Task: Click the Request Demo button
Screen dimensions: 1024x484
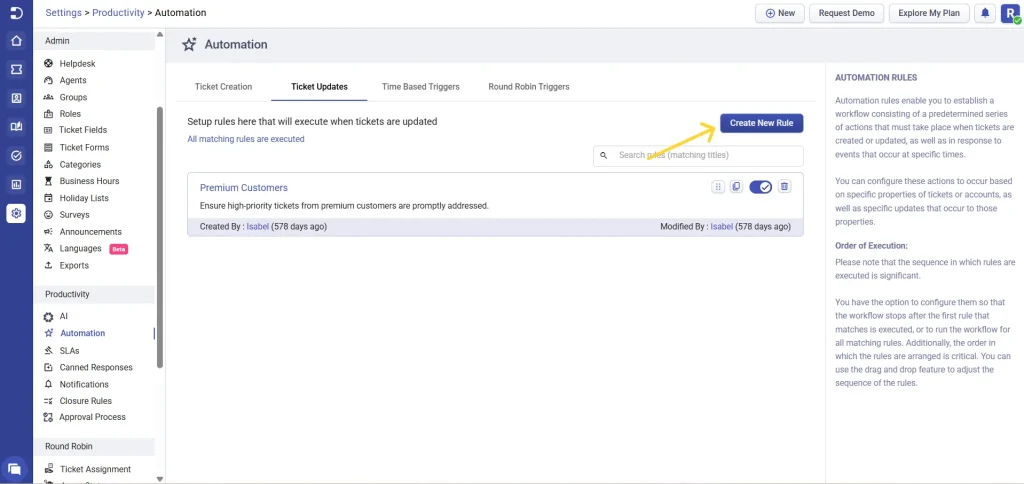Action: coord(846,13)
